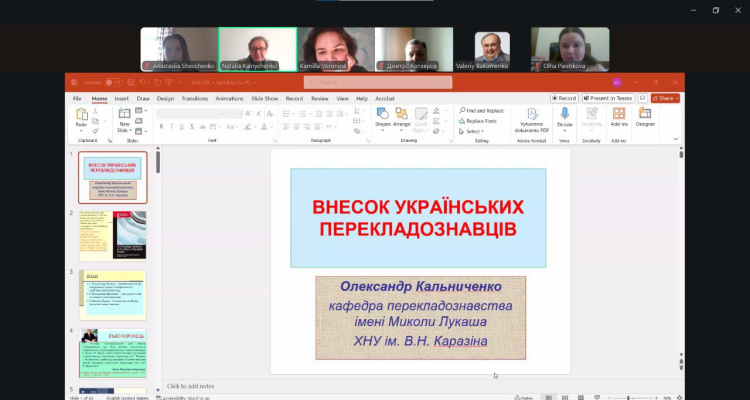Click the Cut scissors icon
The width and height of the screenshot is (750, 400).
point(95,111)
